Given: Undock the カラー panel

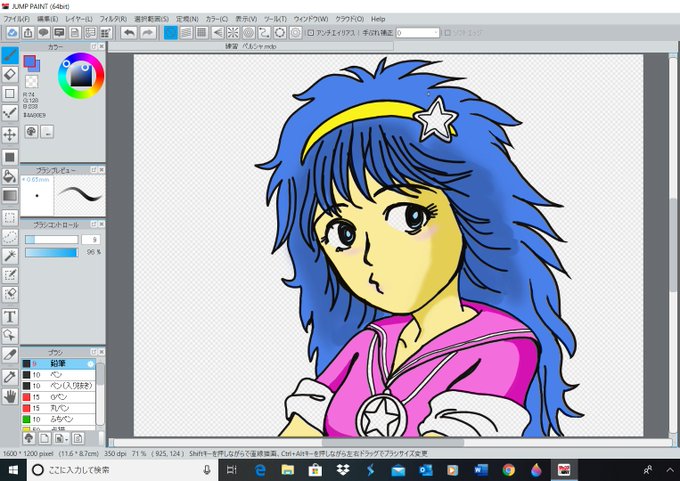Looking at the screenshot, I should pos(94,46).
